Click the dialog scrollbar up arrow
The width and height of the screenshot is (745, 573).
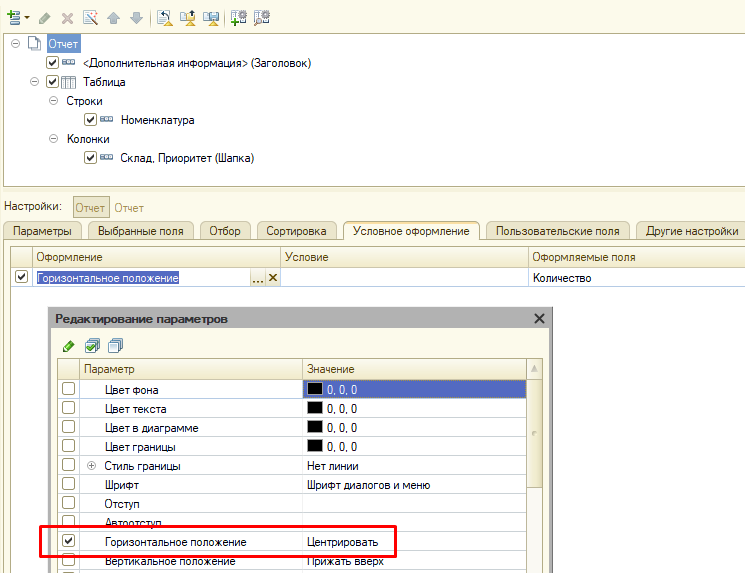click(535, 369)
